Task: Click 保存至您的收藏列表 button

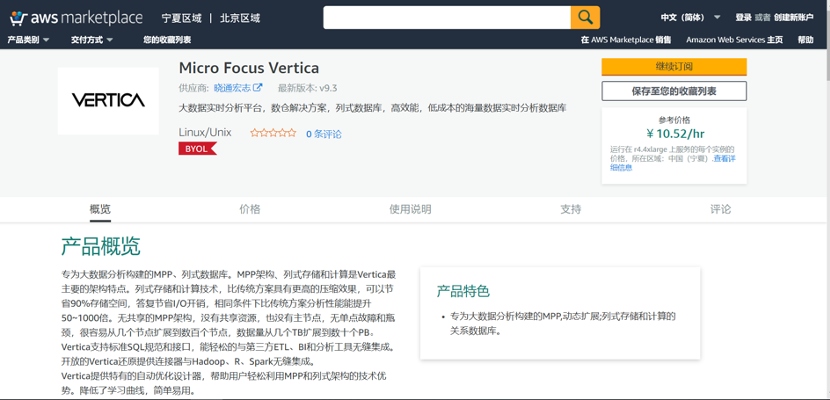Action: click(x=674, y=91)
